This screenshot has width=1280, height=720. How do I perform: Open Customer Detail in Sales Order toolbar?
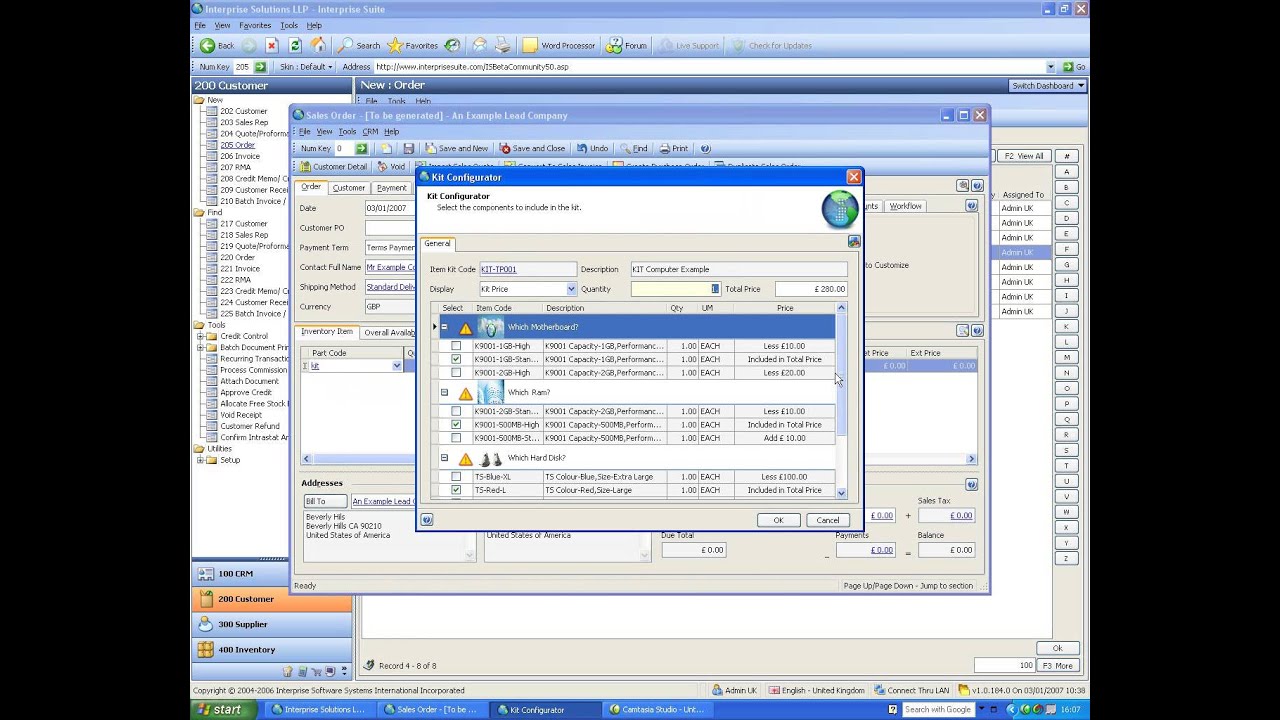(333, 166)
